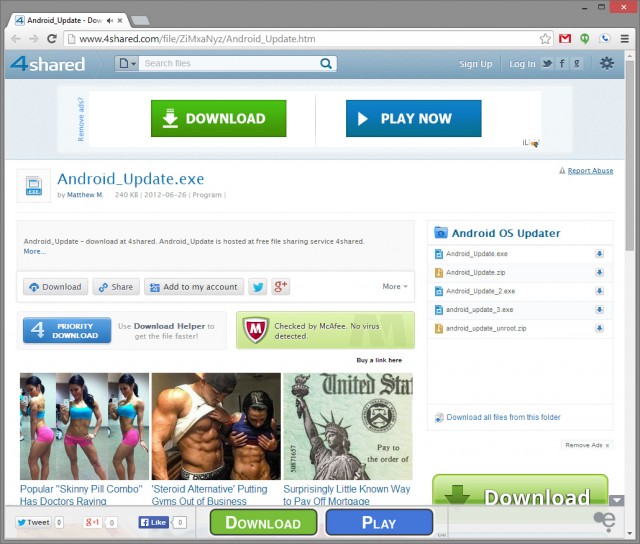Reload the page with the refresh icon

52,39
